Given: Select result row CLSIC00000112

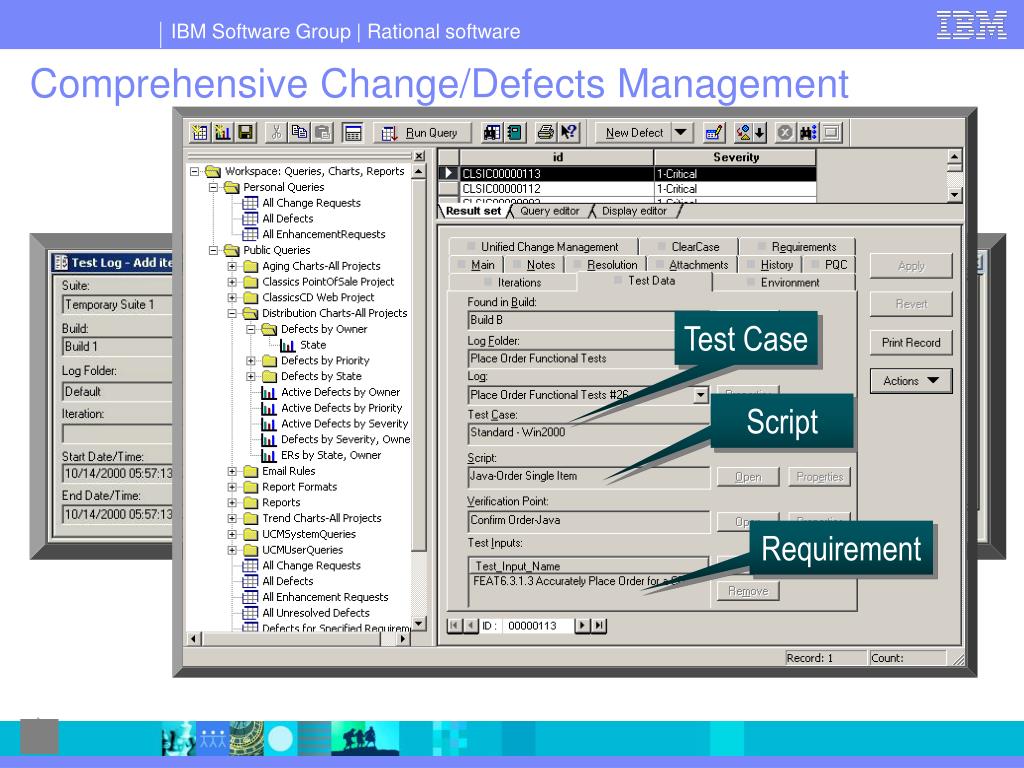Looking at the screenshot, I should point(627,189).
